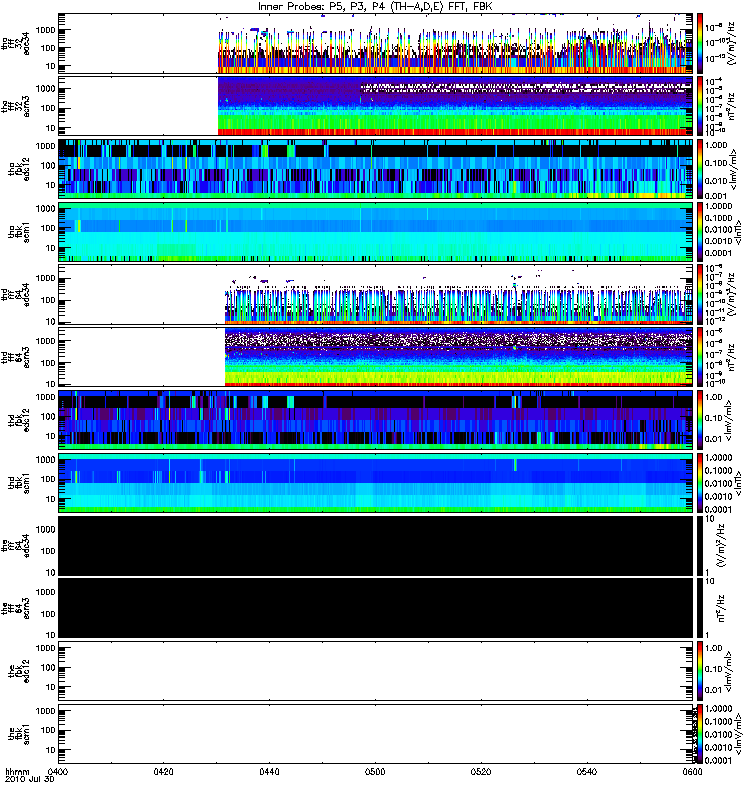Click the empty the fbk scm1 panel

(x=376, y=734)
